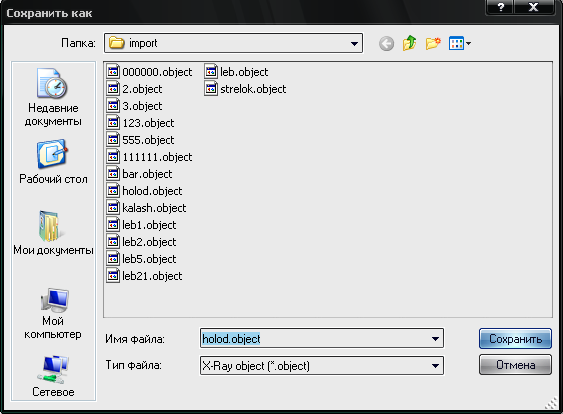Select file name leb2.object

(149, 242)
